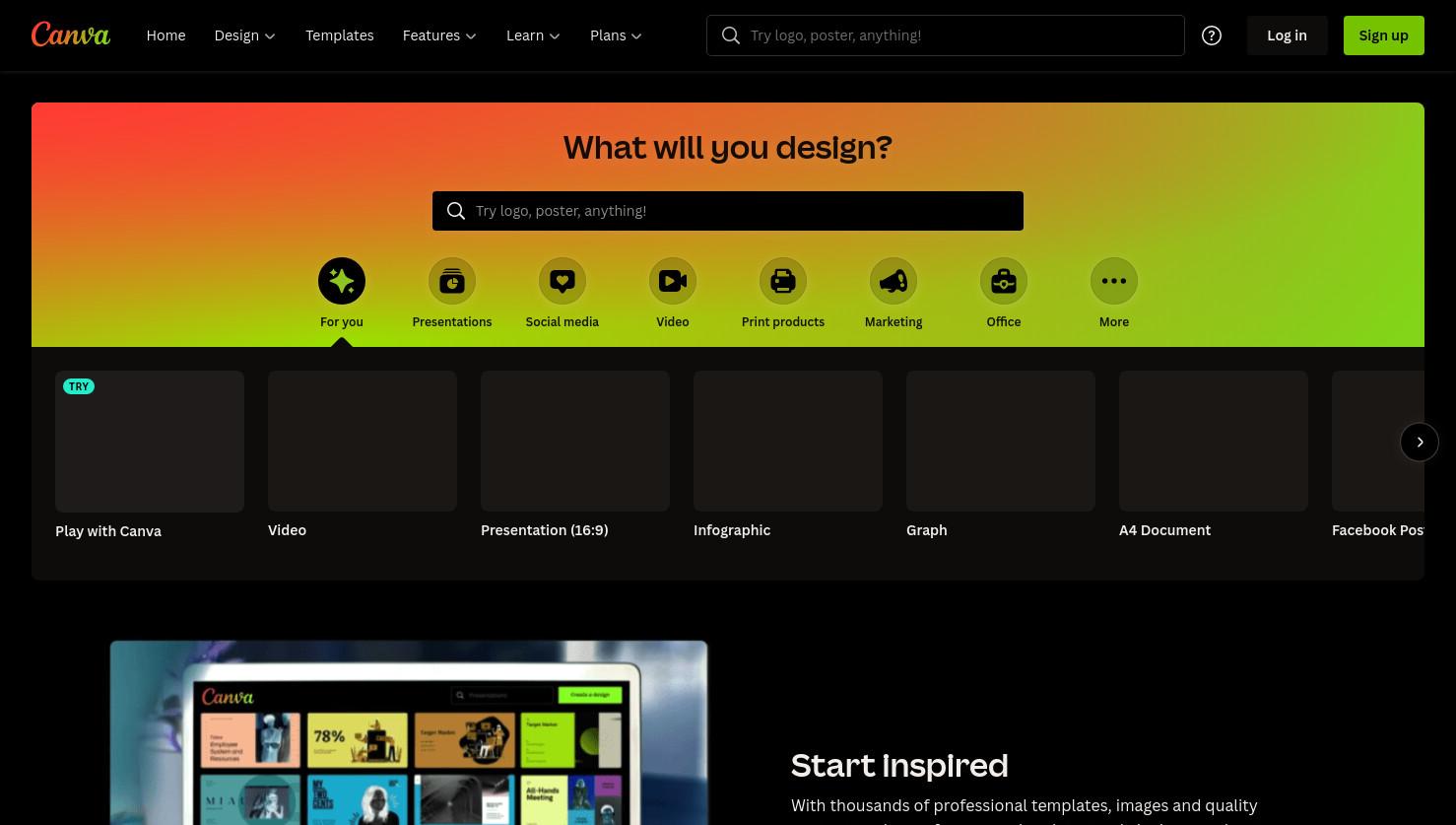Image resolution: width=1456 pixels, height=825 pixels.
Task: Click the Print products label text
Action: coord(783,322)
